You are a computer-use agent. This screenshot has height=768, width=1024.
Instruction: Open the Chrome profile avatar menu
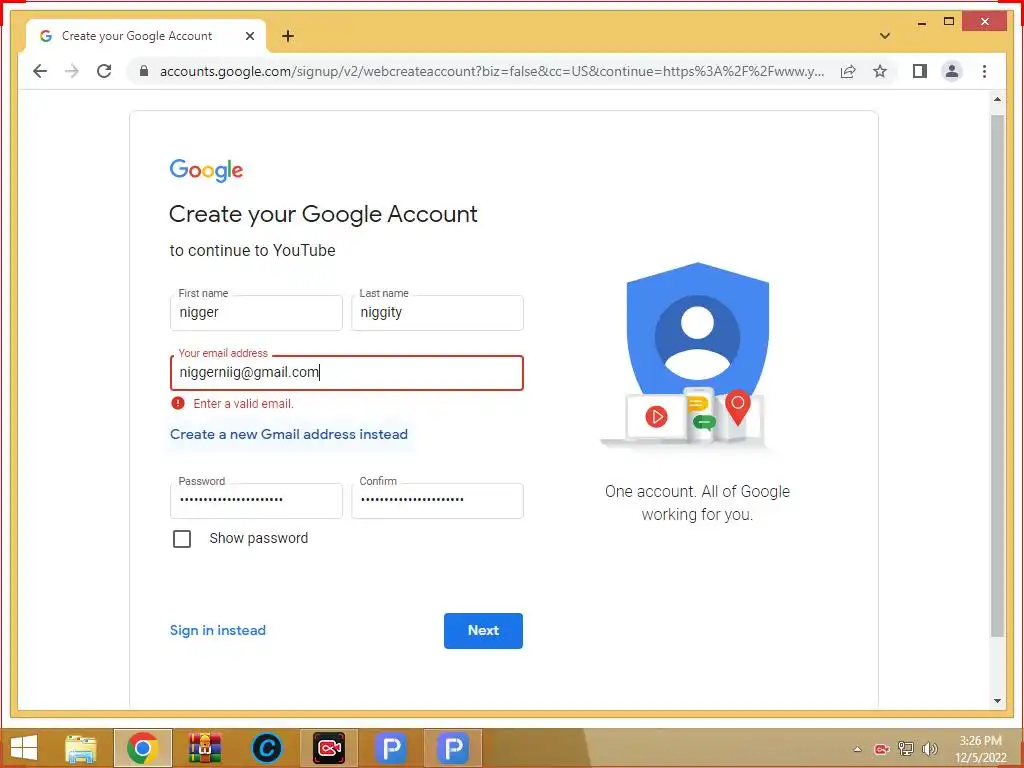(952, 71)
